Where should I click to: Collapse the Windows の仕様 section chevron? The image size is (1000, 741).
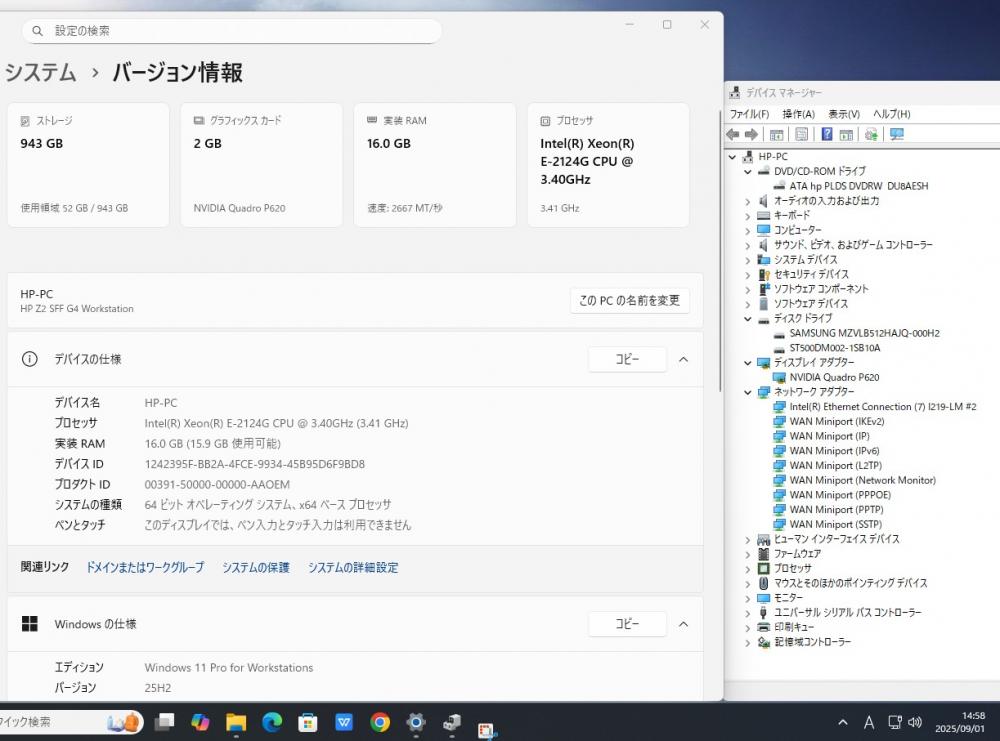[x=683, y=624]
